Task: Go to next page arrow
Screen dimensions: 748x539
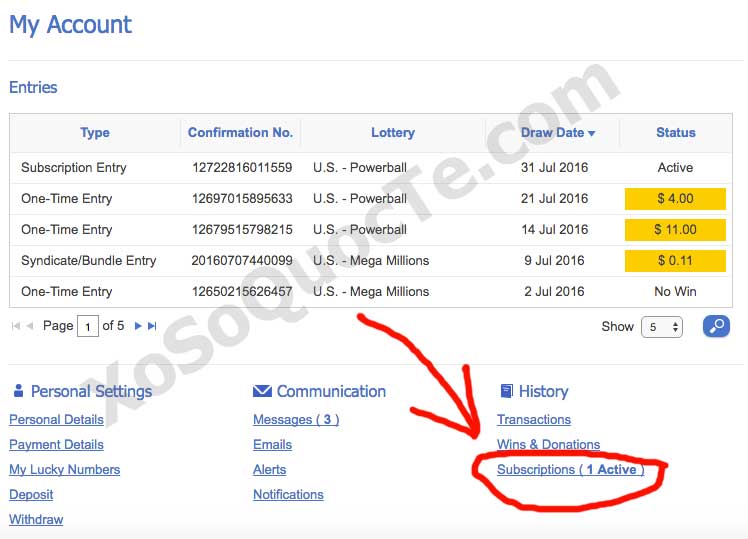Action: point(139,326)
